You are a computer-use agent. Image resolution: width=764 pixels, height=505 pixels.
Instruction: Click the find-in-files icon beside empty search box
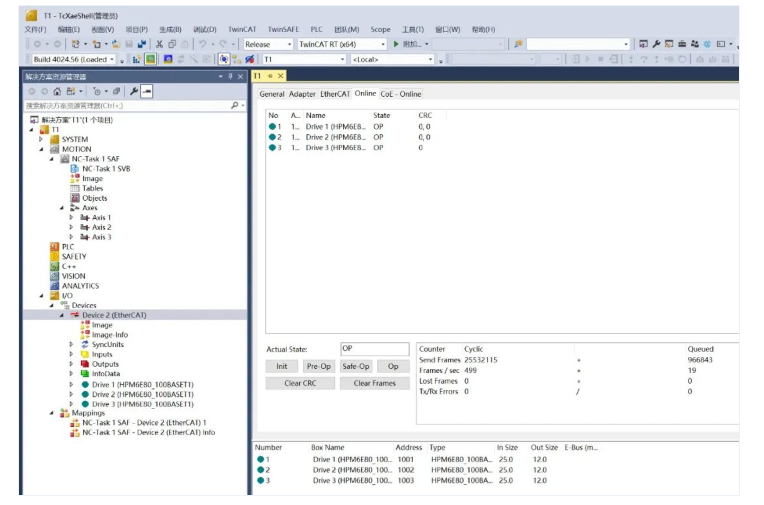518,44
